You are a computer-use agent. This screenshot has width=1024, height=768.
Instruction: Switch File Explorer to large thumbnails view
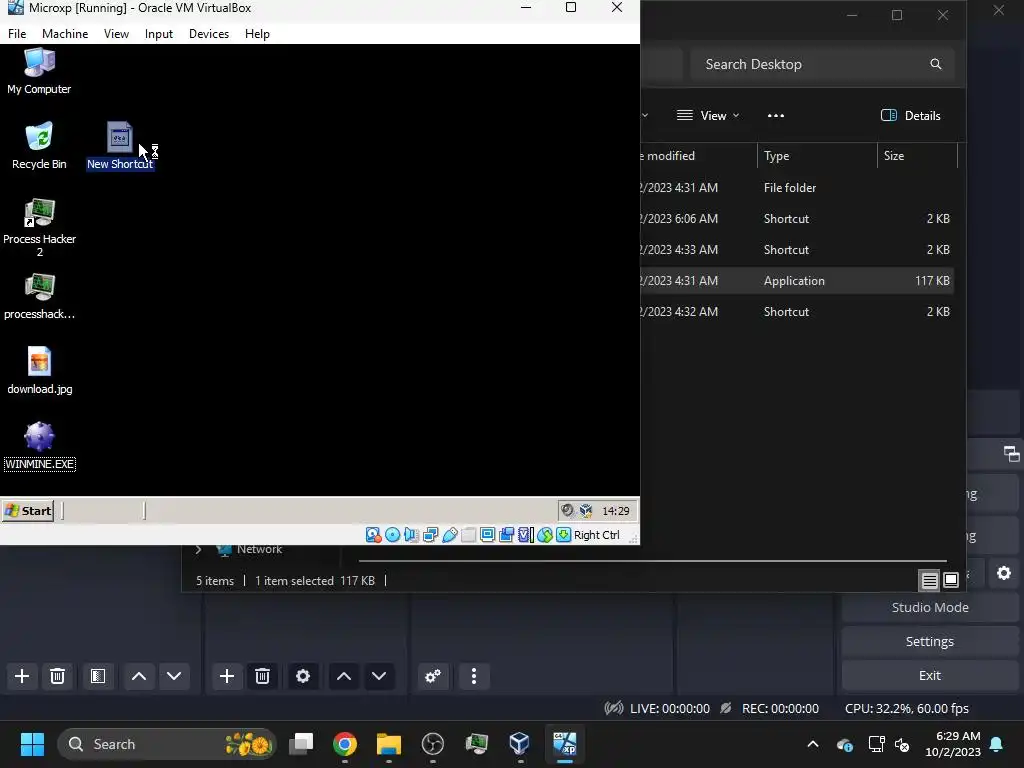click(951, 580)
